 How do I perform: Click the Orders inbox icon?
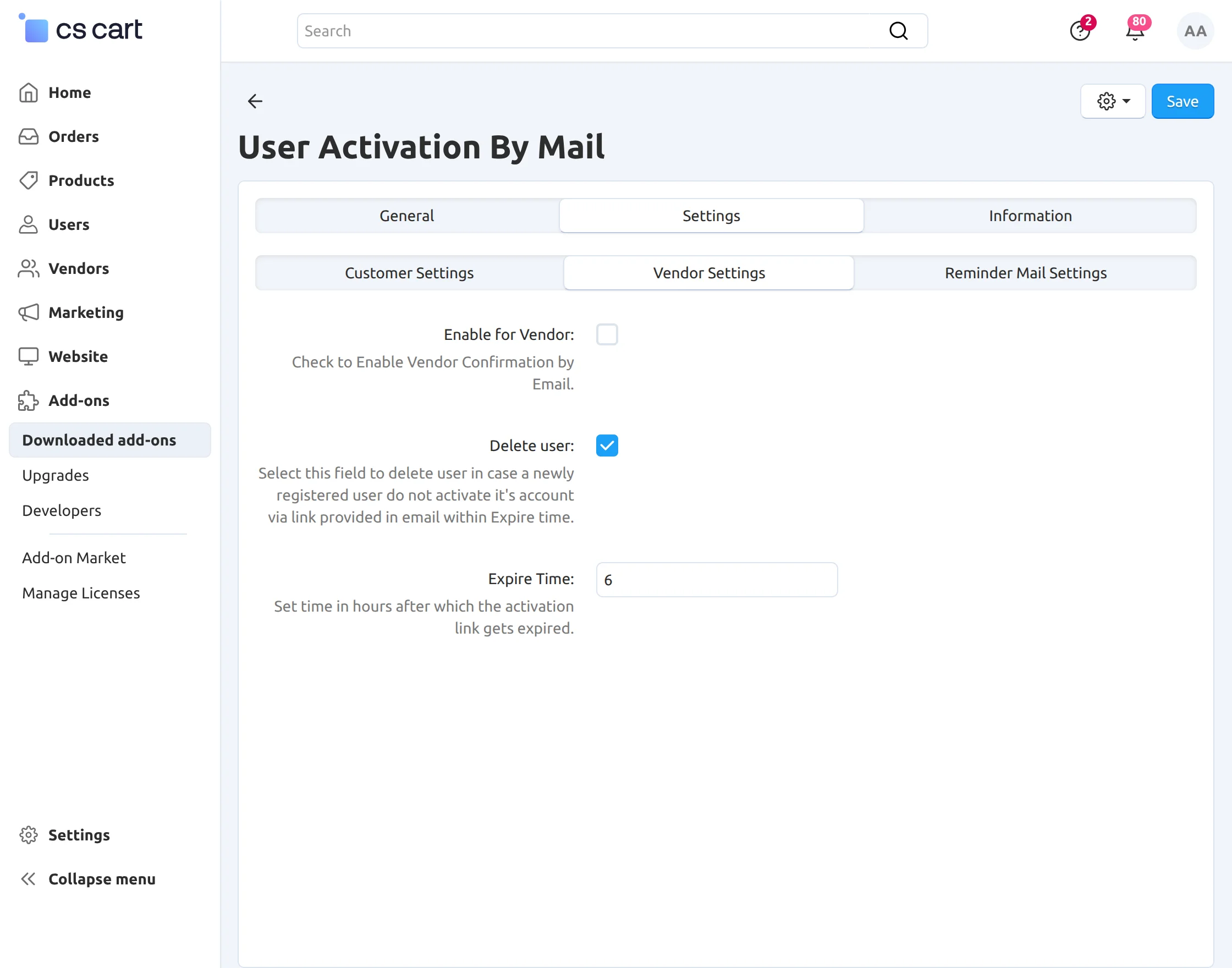pos(29,136)
